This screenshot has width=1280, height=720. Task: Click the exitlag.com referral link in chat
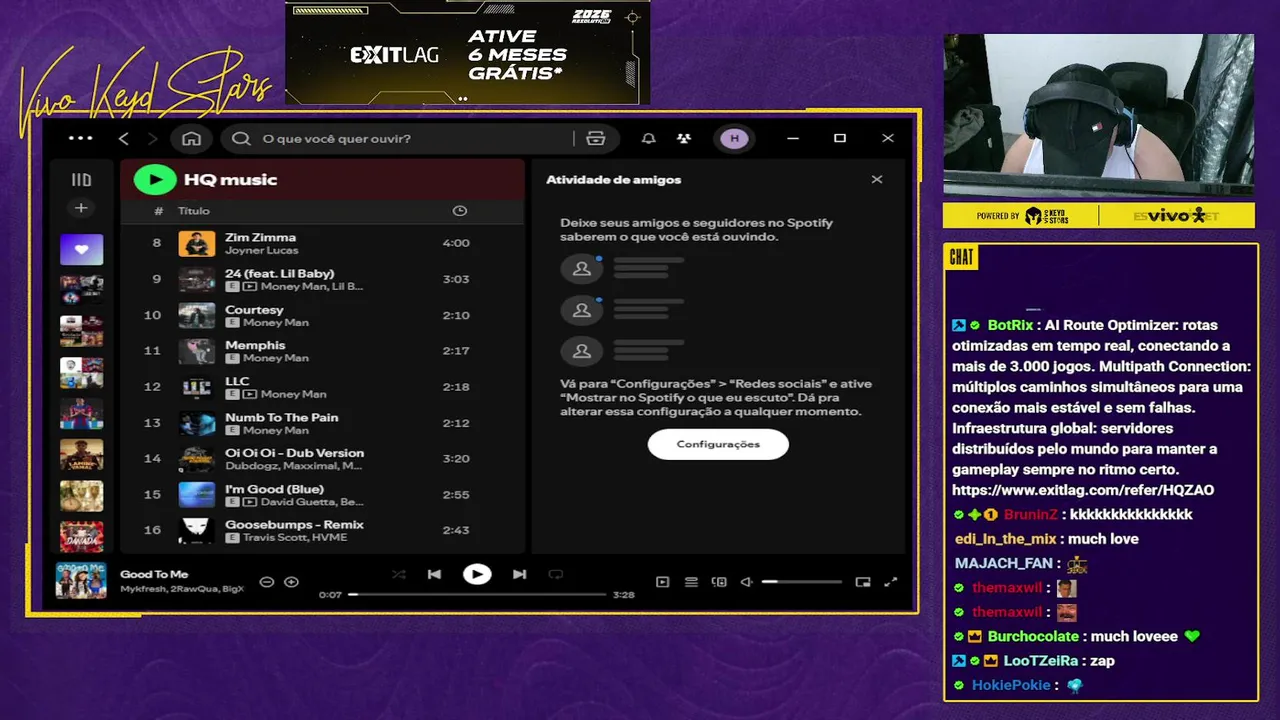coord(1083,490)
